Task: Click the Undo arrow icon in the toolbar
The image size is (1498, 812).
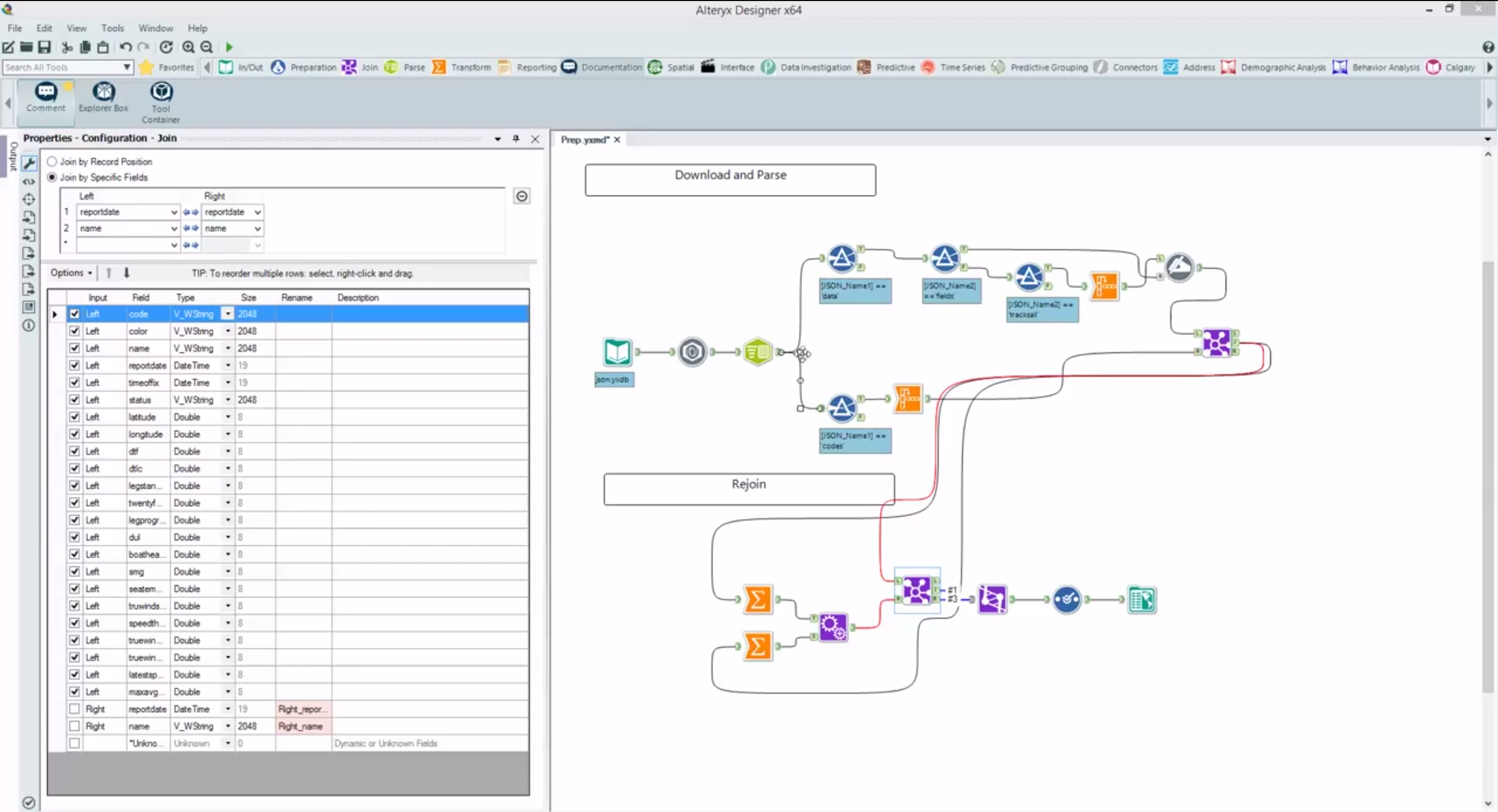Action: click(x=125, y=47)
